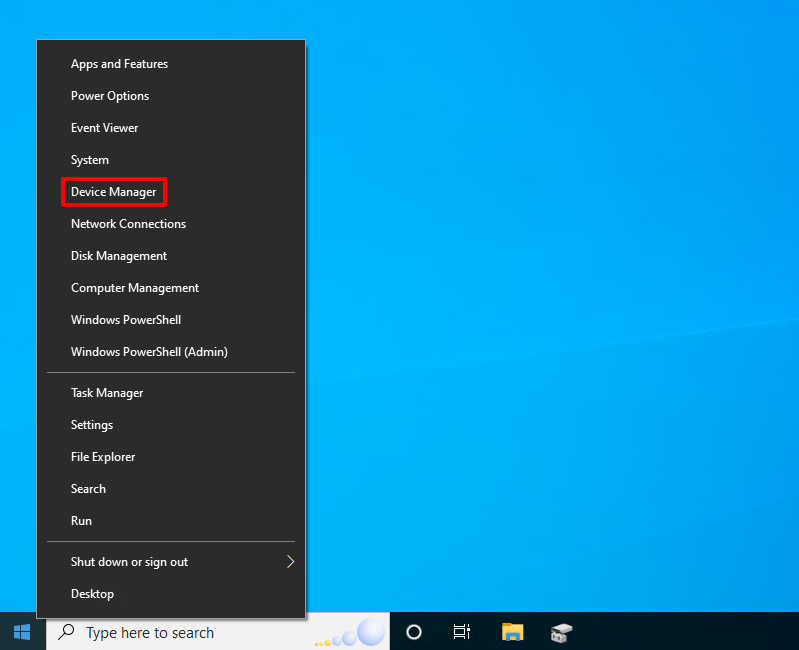
Task: Launch File Explorer from the taskbar folder icon
Action: tap(512, 632)
